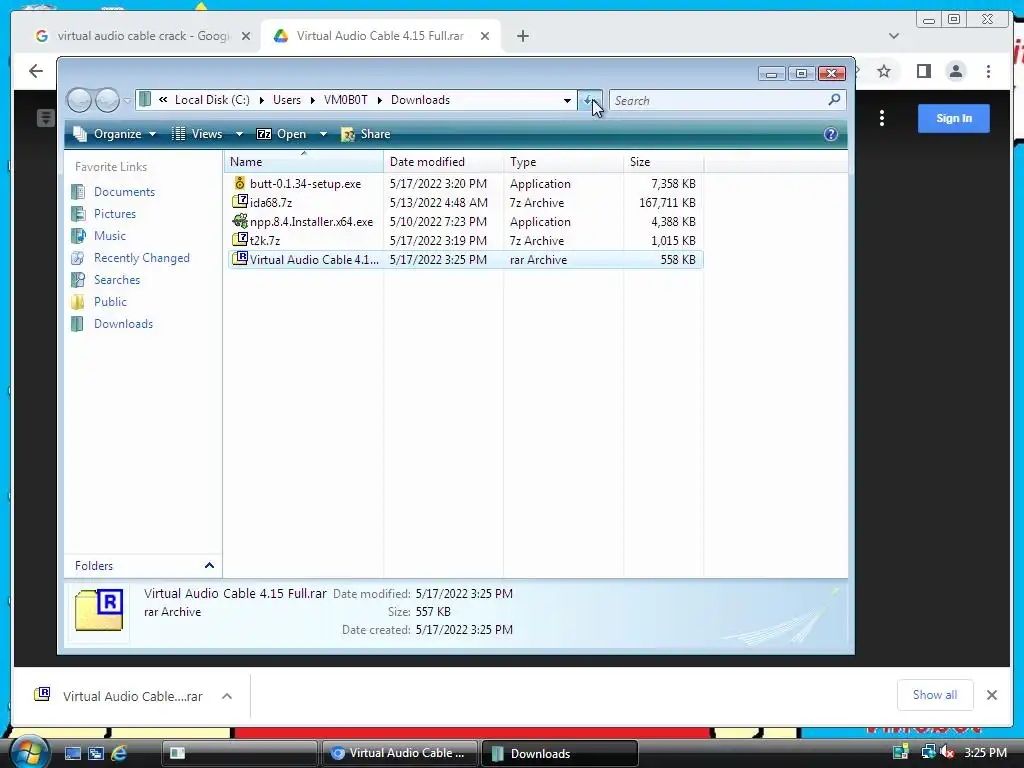Click the t2k.7z file icon

(240, 240)
